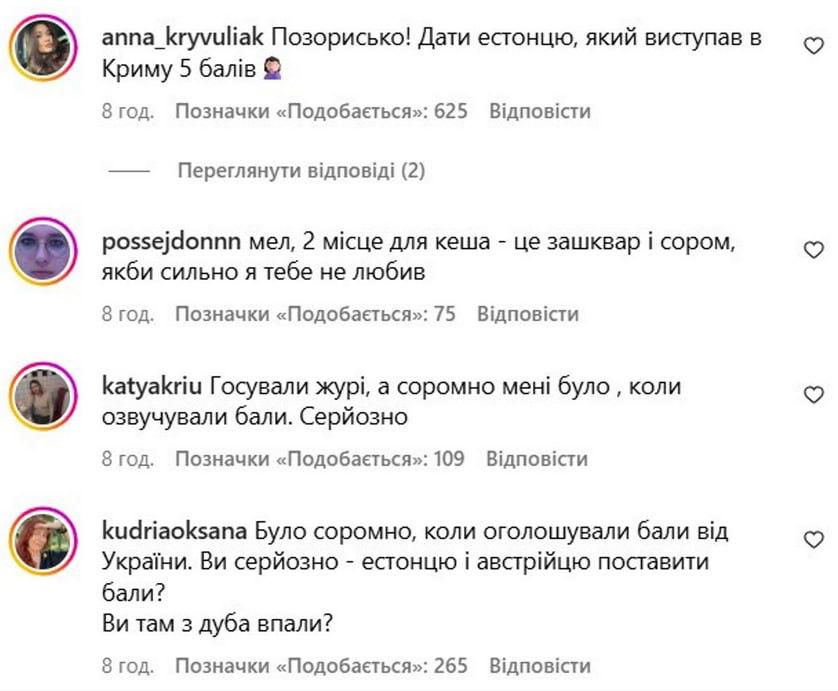Screen dimensions: 838x691
Task: Tap heart next to katyakriu's comment
Action: coord(814,395)
